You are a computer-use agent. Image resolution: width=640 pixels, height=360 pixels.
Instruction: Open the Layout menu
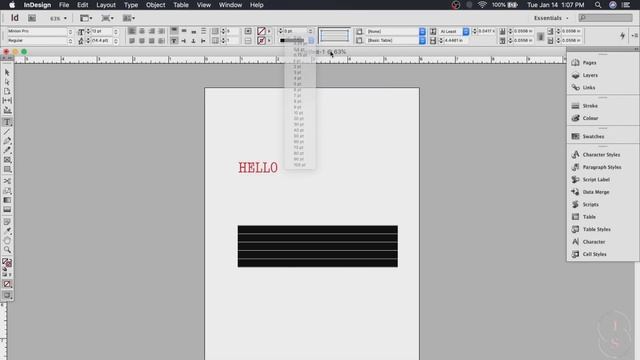pos(106,5)
